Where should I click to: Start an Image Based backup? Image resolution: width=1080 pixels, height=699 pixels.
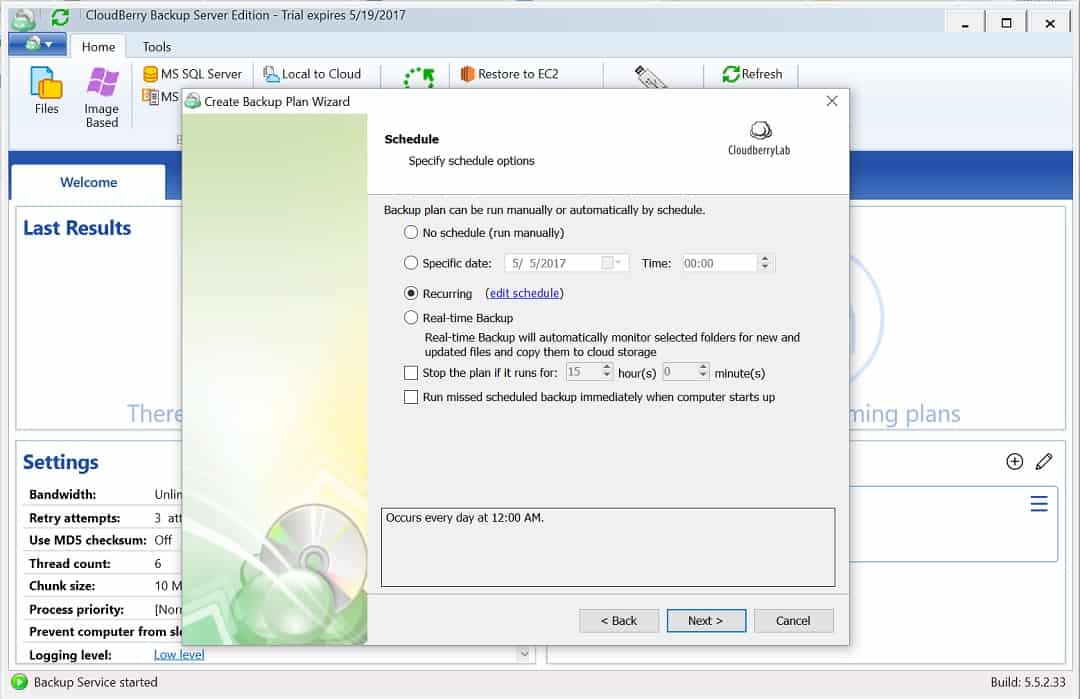(102, 97)
